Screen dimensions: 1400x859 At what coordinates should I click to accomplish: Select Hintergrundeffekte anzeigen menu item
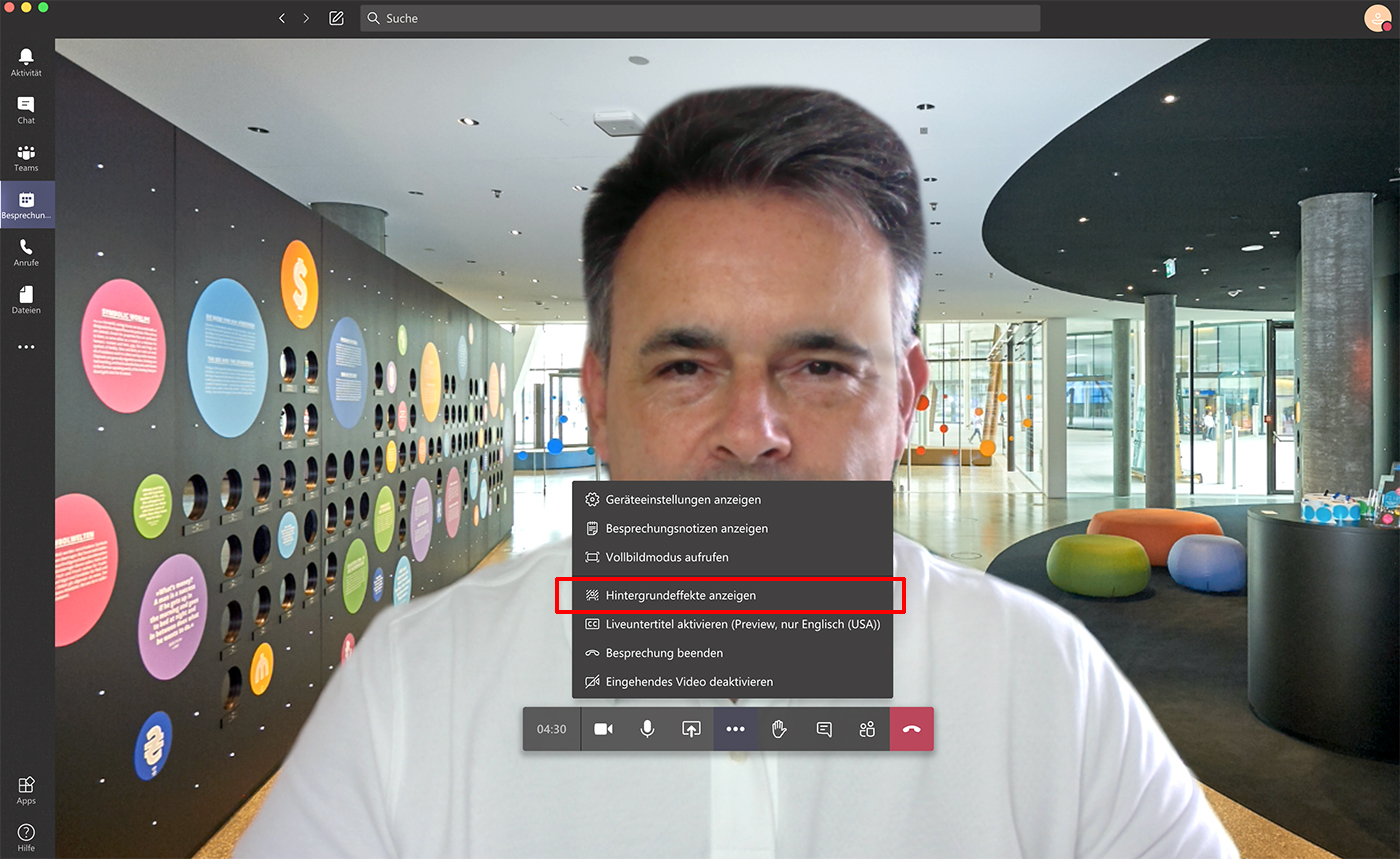tap(732, 595)
